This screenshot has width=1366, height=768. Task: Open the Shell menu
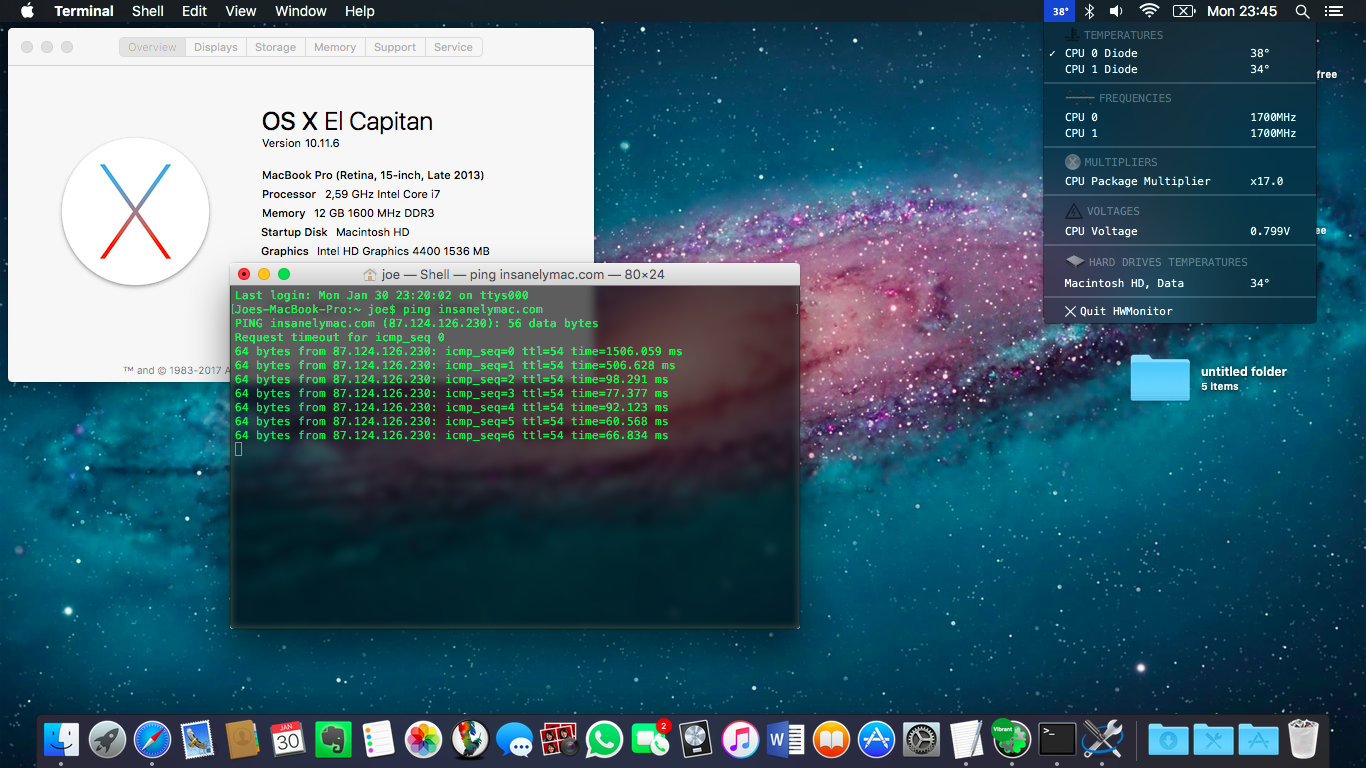(x=148, y=11)
